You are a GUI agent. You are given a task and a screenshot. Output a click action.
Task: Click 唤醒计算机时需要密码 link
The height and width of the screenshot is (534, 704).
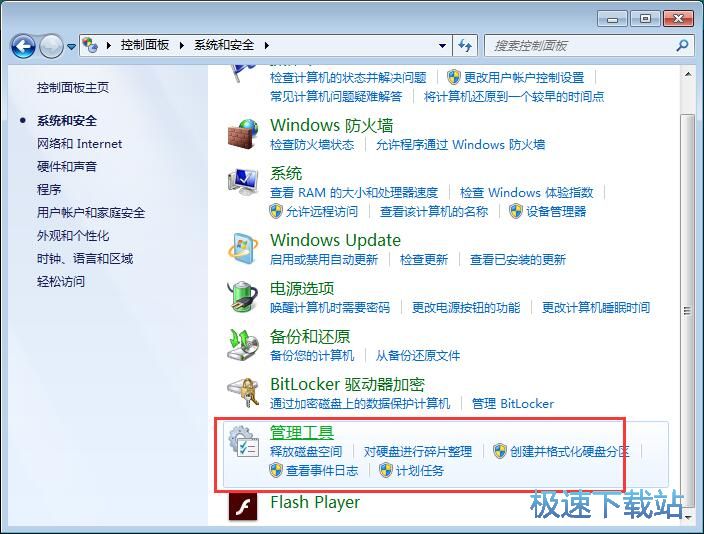click(x=330, y=308)
